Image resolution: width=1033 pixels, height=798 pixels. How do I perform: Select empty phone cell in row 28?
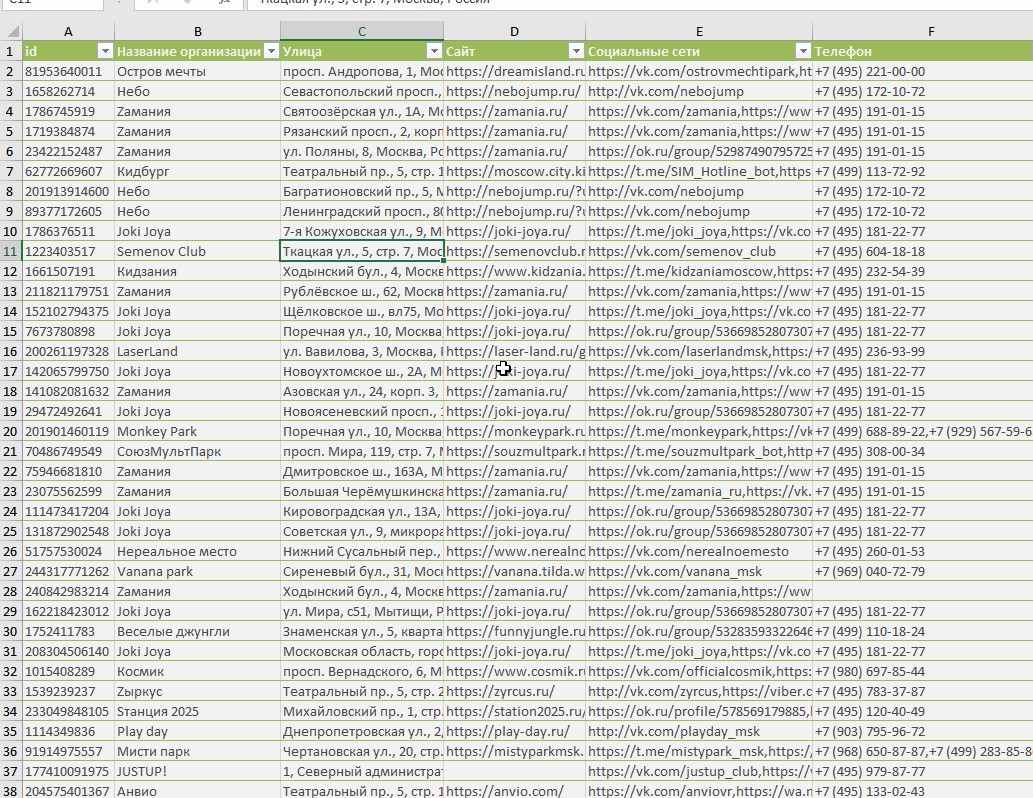point(923,592)
